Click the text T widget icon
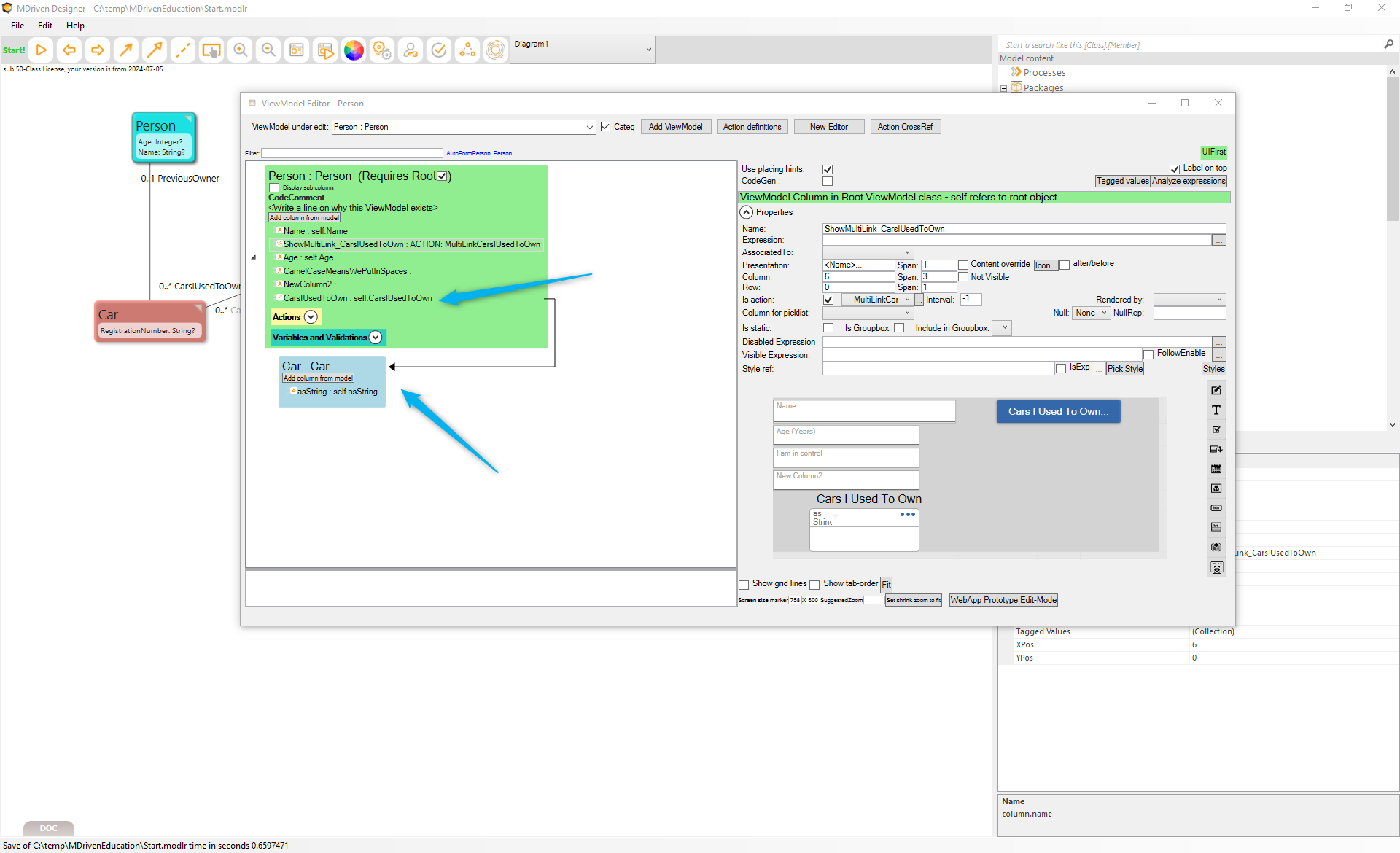Viewport: 1400px width, 853px height. coord(1216,410)
